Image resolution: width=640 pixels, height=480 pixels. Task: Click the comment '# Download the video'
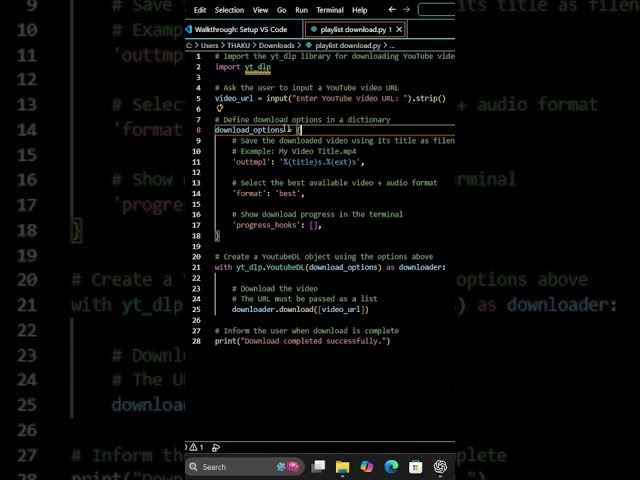tap(275, 289)
